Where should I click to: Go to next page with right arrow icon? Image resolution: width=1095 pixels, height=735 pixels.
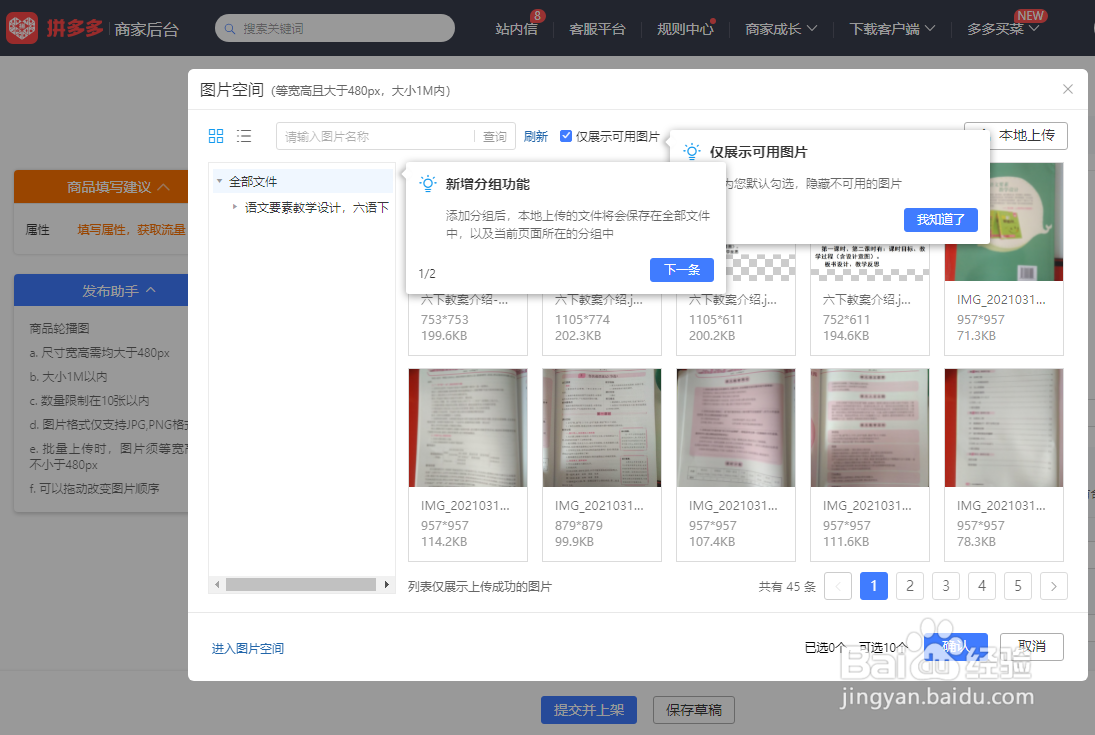[x=1053, y=586]
